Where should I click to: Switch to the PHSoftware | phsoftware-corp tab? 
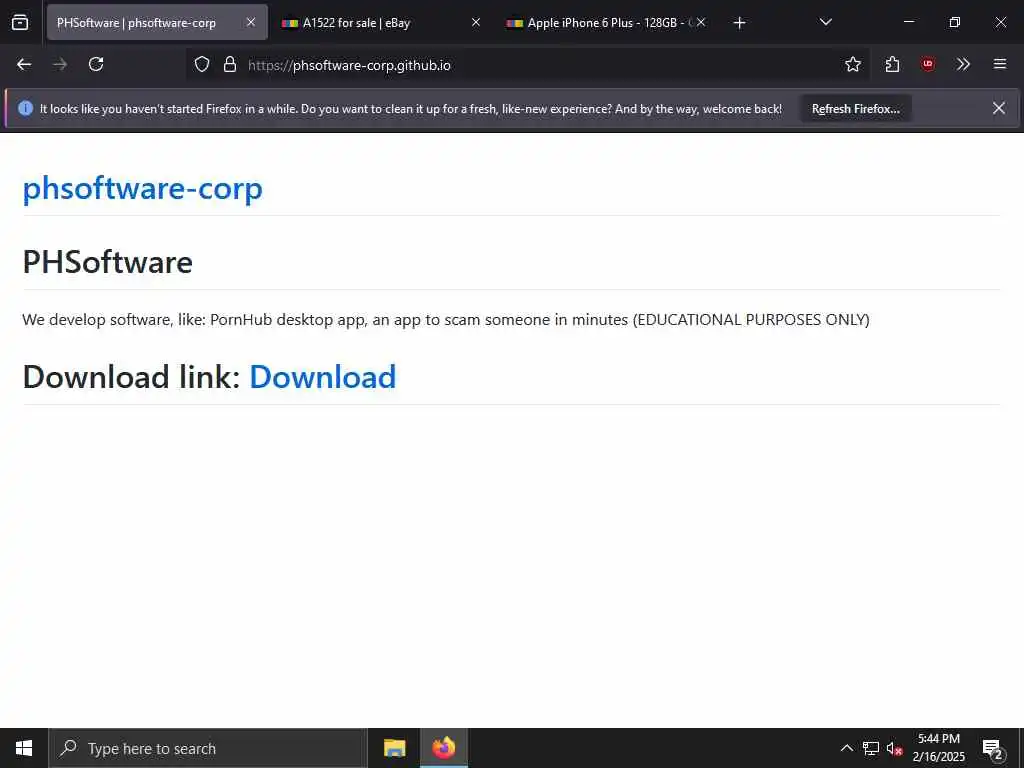tap(157, 22)
